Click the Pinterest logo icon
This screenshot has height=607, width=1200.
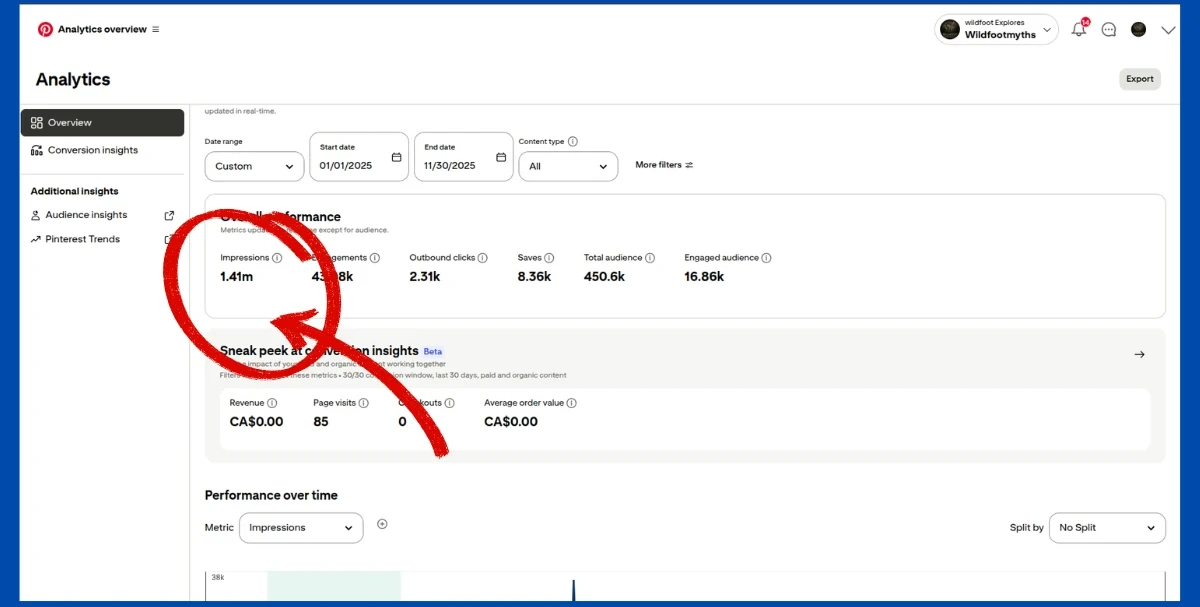coord(45,30)
